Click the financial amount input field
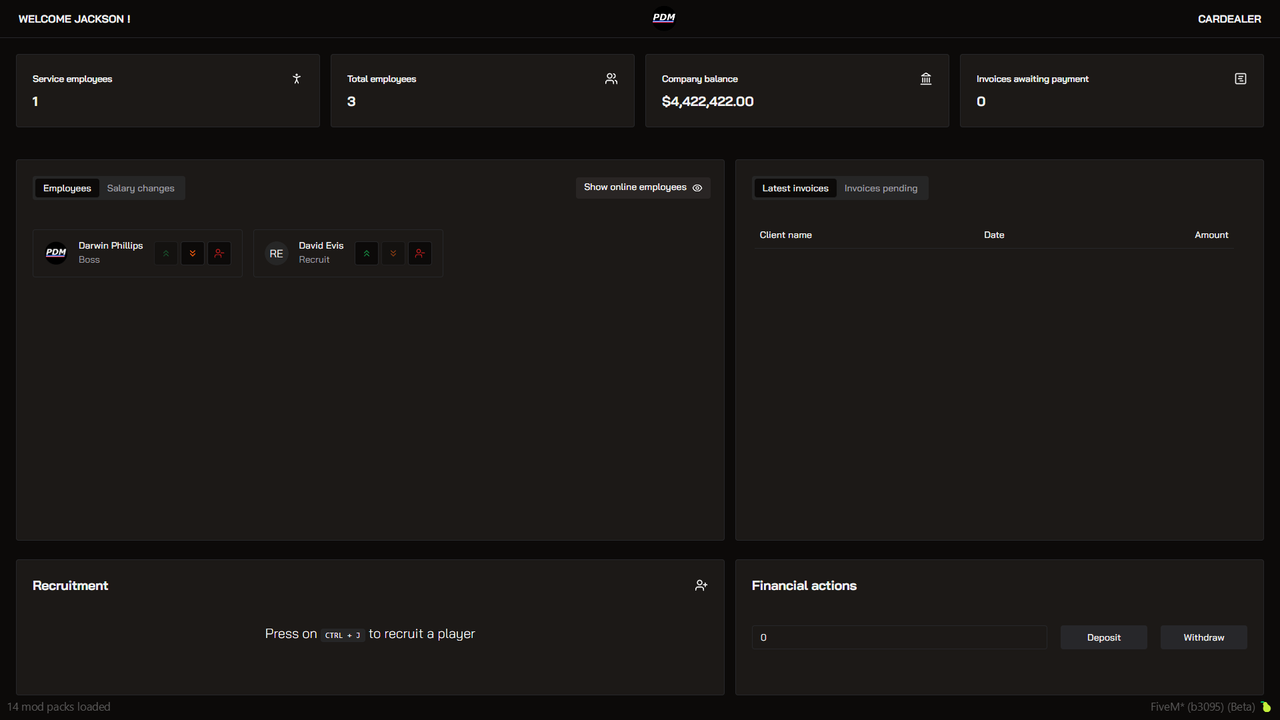 pyautogui.click(x=899, y=637)
